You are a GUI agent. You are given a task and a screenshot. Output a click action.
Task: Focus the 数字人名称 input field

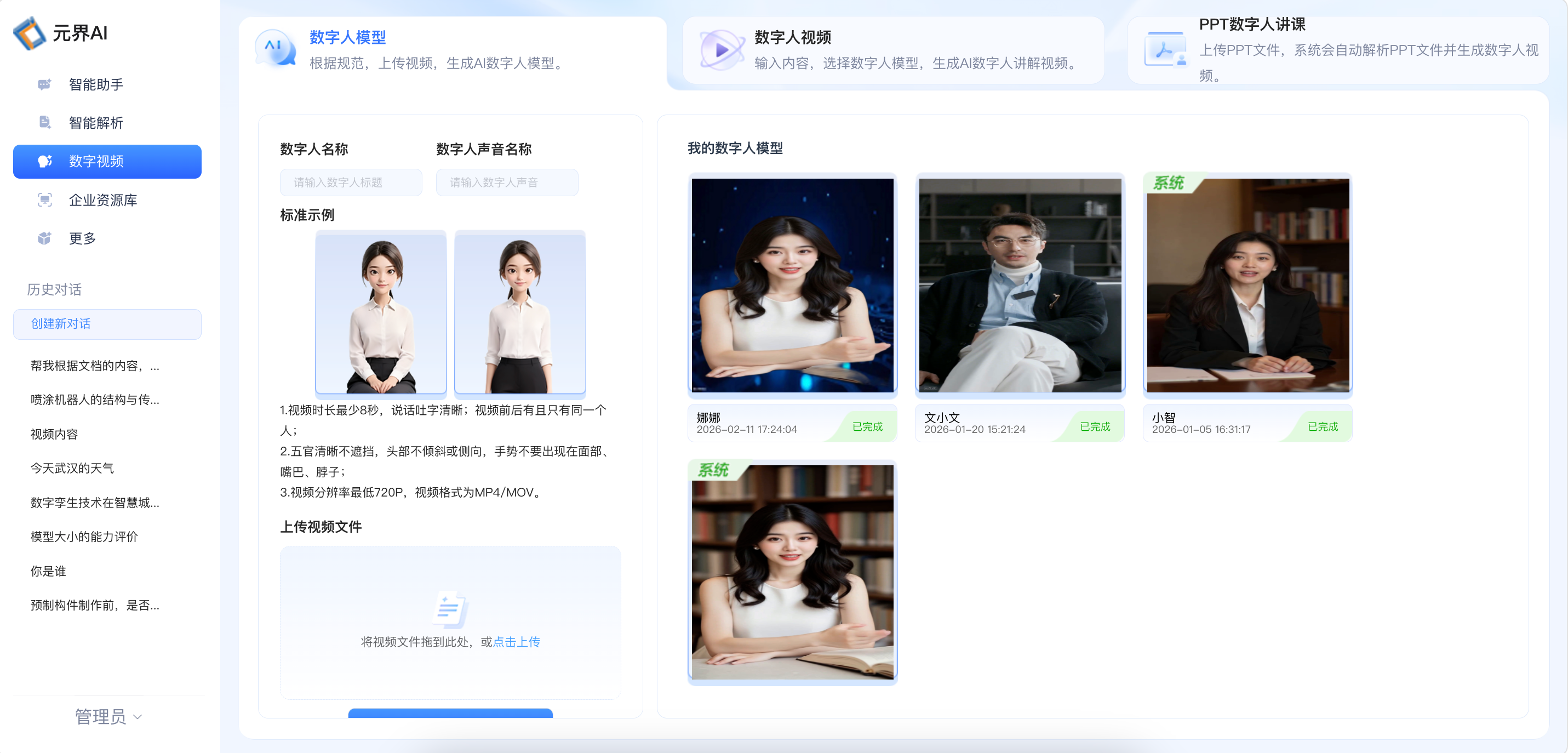[x=351, y=182]
